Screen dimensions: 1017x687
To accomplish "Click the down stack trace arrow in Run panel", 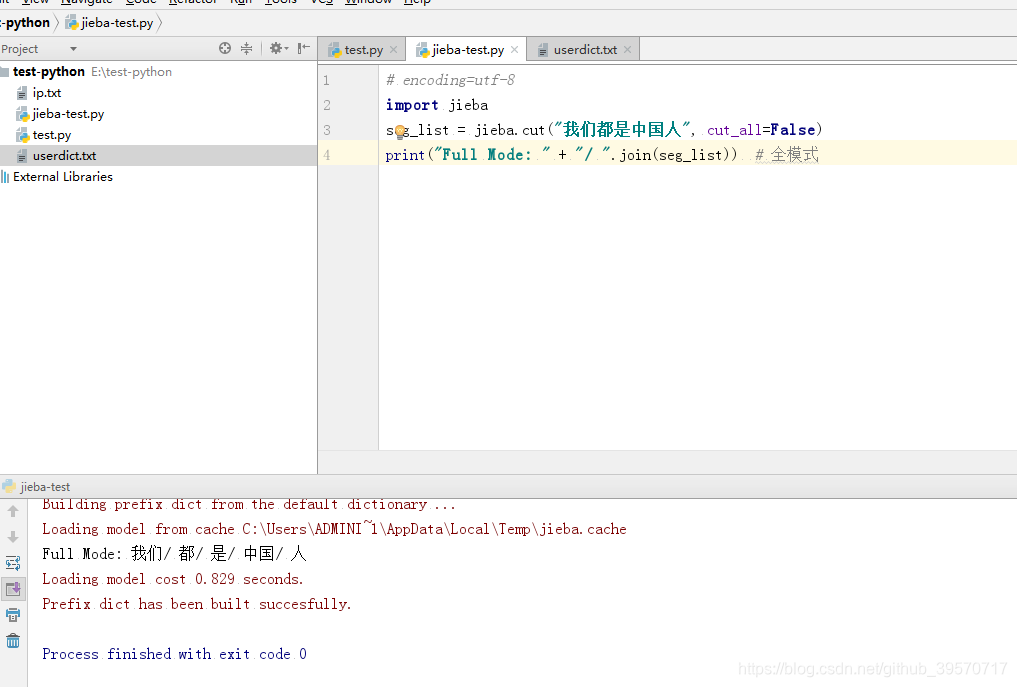I will pos(13,537).
